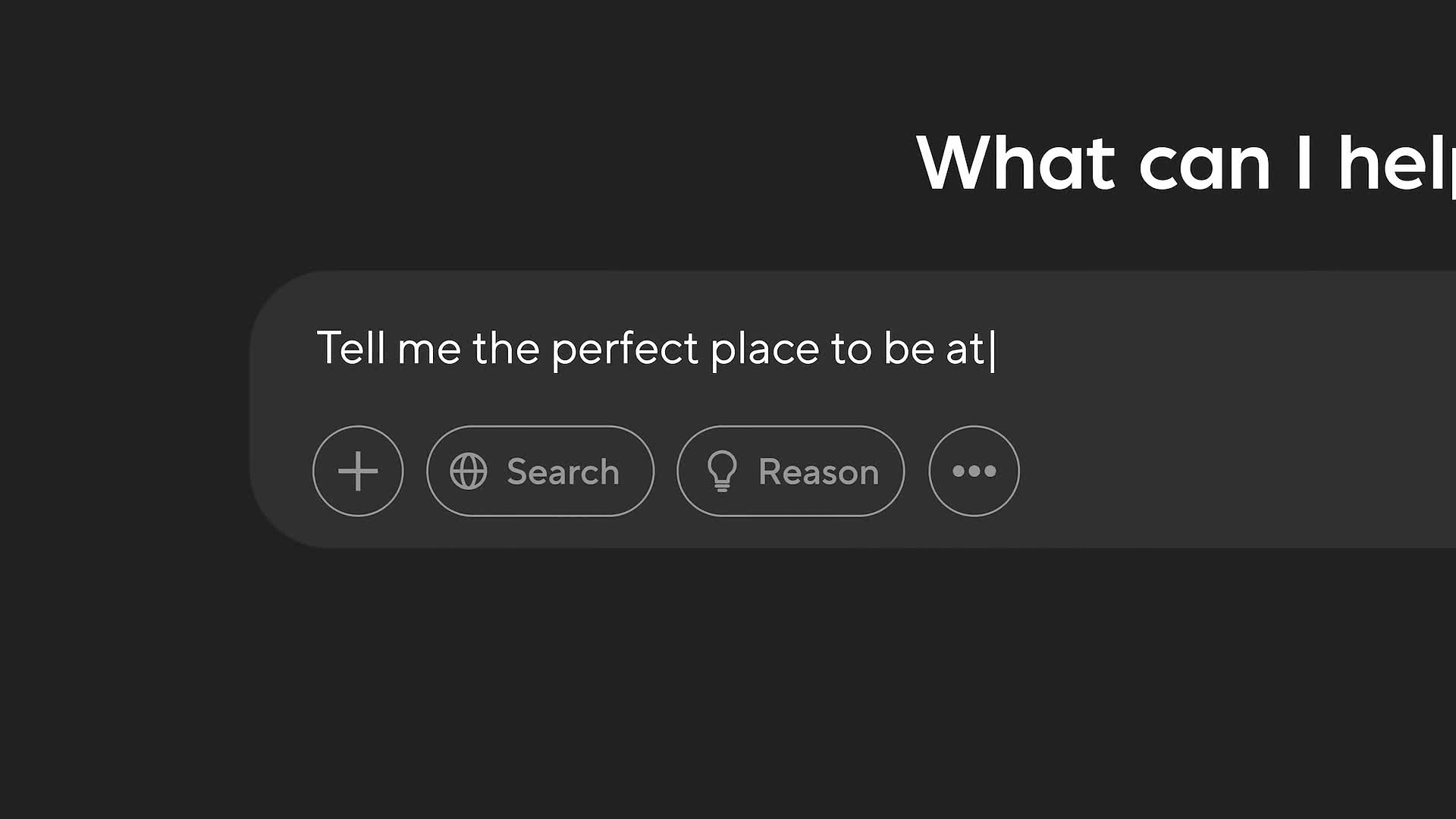Click the plus attachment button
This screenshot has width=1456, height=819.
click(x=358, y=471)
